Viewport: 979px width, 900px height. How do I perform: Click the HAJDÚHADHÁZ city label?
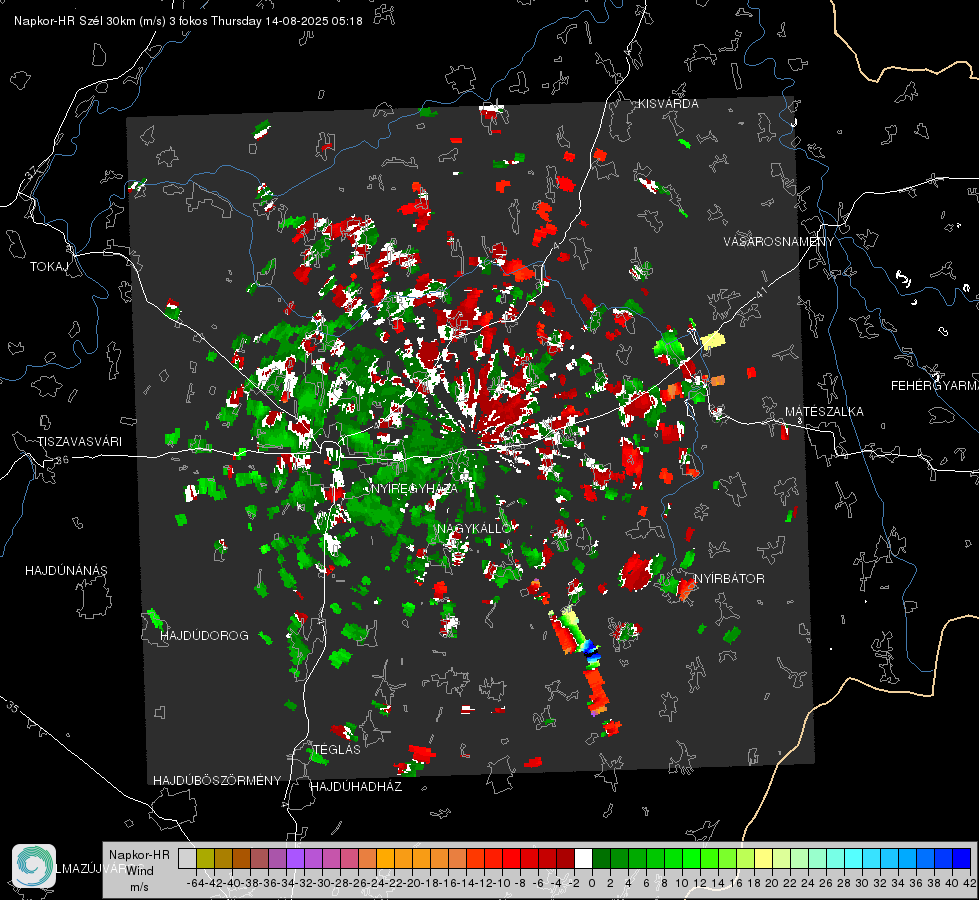click(356, 787)
